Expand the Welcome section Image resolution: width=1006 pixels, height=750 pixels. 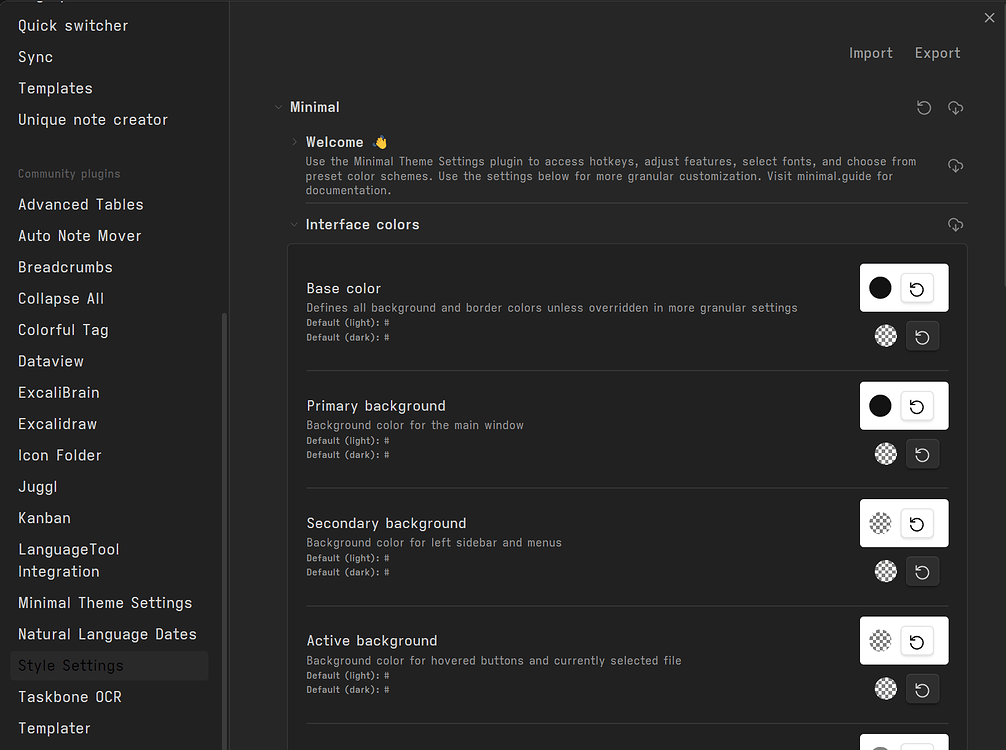(293, 142)
